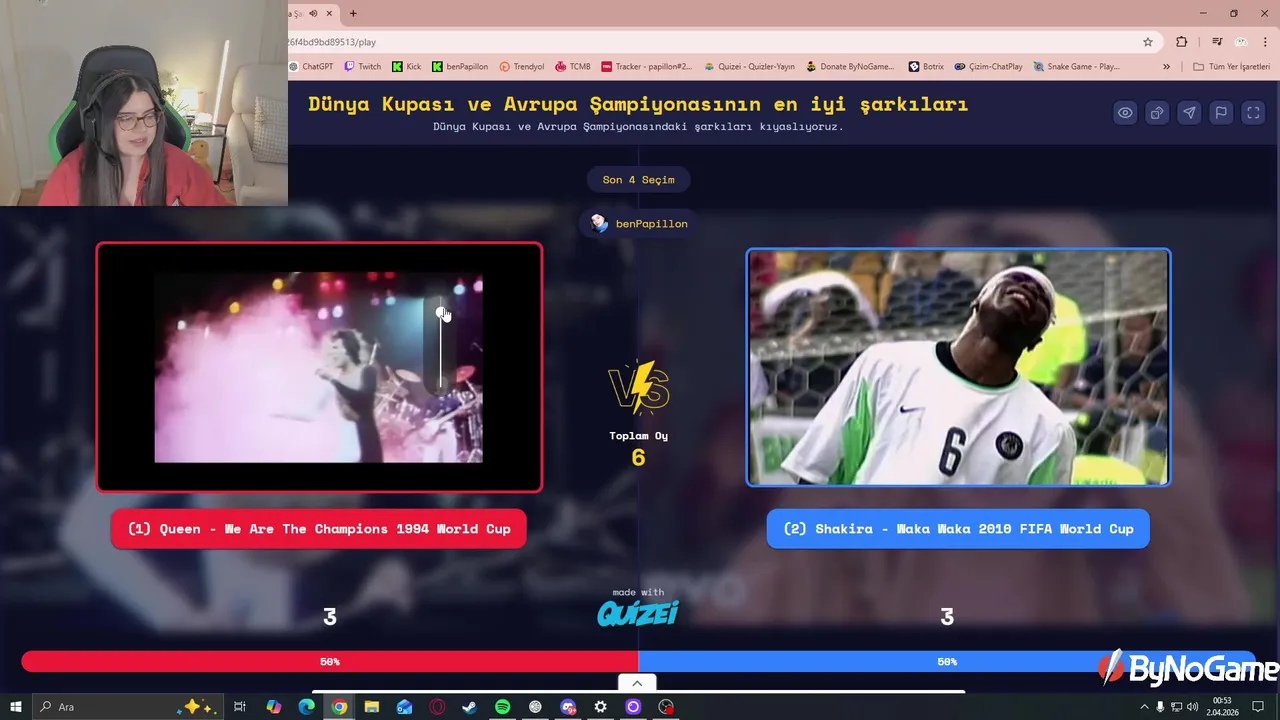Viewport: 1280px width, 720px height.
Task: Open the TCMB bookmark
Action: click(573, 67)
